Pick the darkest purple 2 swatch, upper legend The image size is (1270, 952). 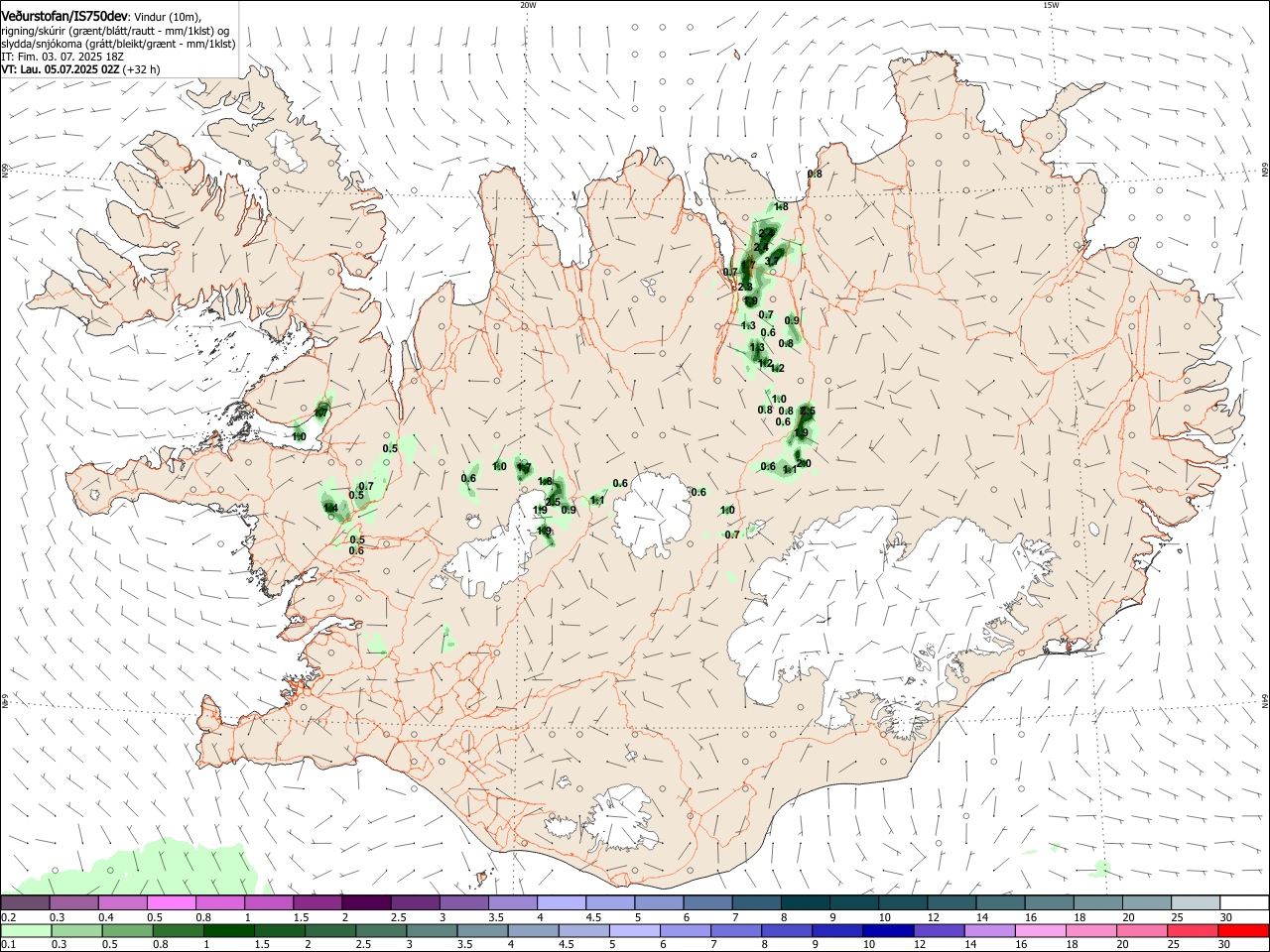(x=365, y=903)
